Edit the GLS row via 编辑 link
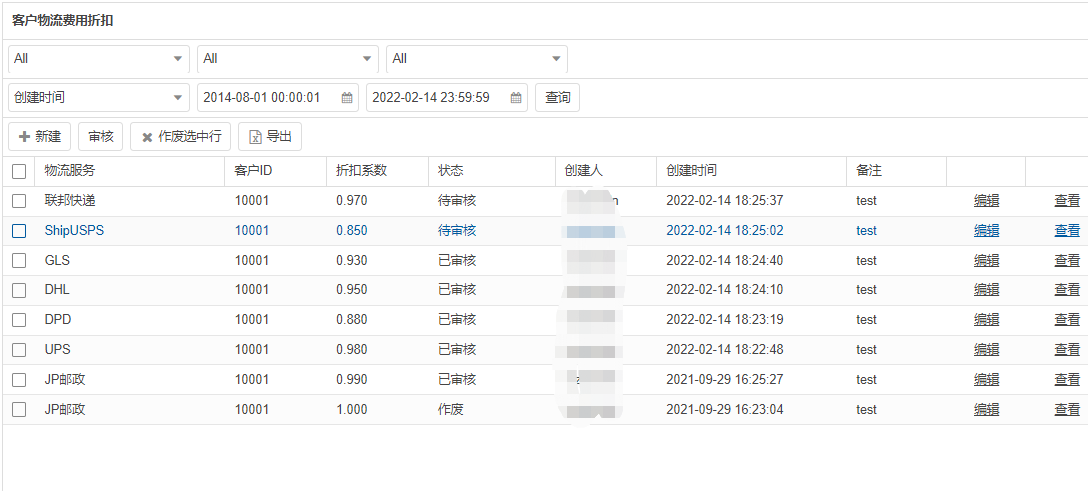The image size is (1088, 491). (987, 261)
